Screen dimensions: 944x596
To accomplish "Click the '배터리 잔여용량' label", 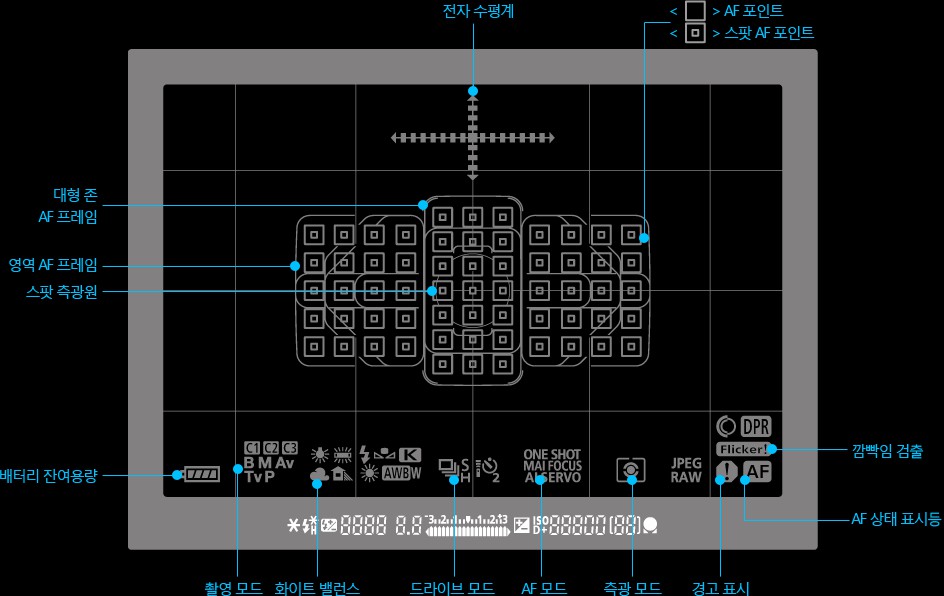I will [48, 476].
